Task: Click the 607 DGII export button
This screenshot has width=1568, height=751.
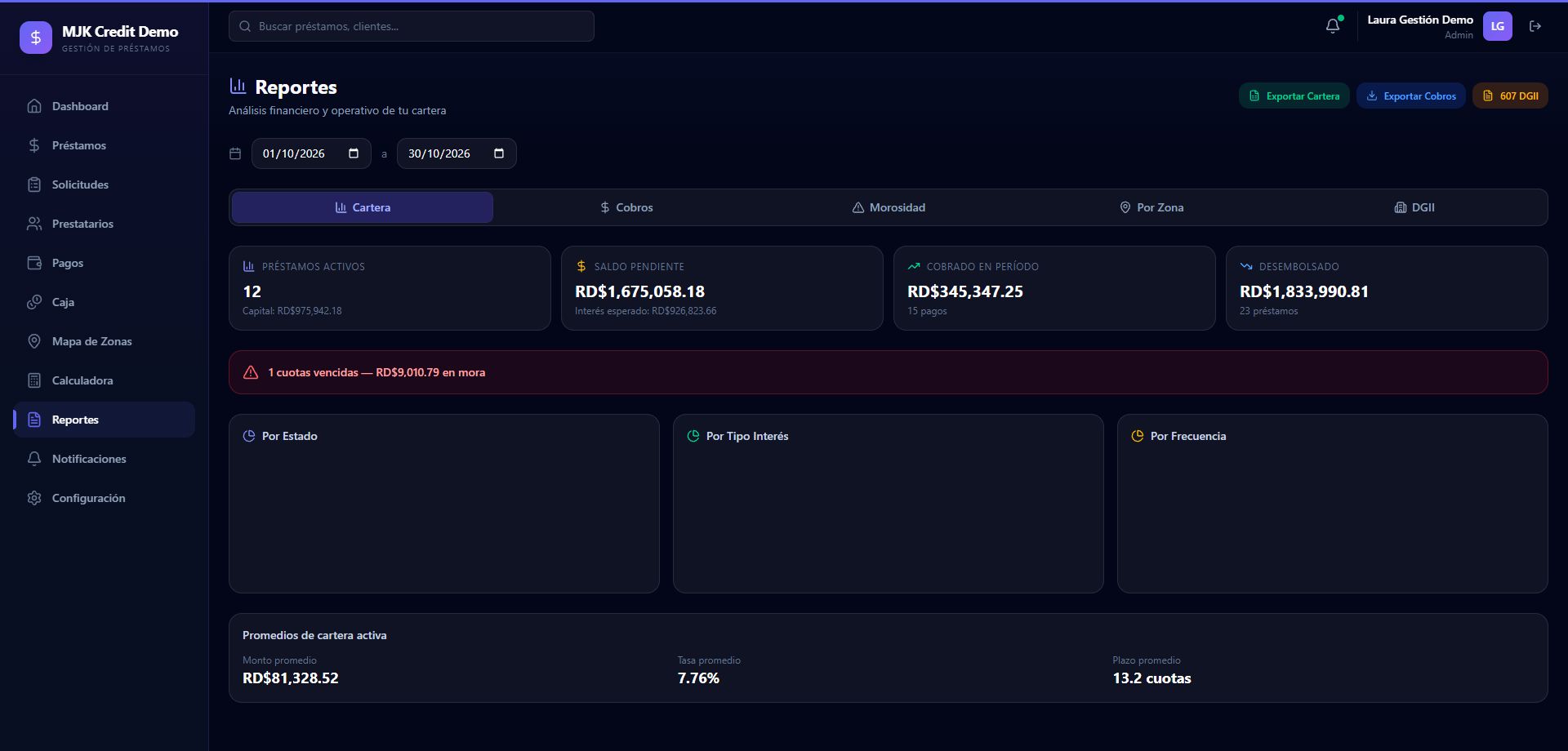Action: point(1510,96)
